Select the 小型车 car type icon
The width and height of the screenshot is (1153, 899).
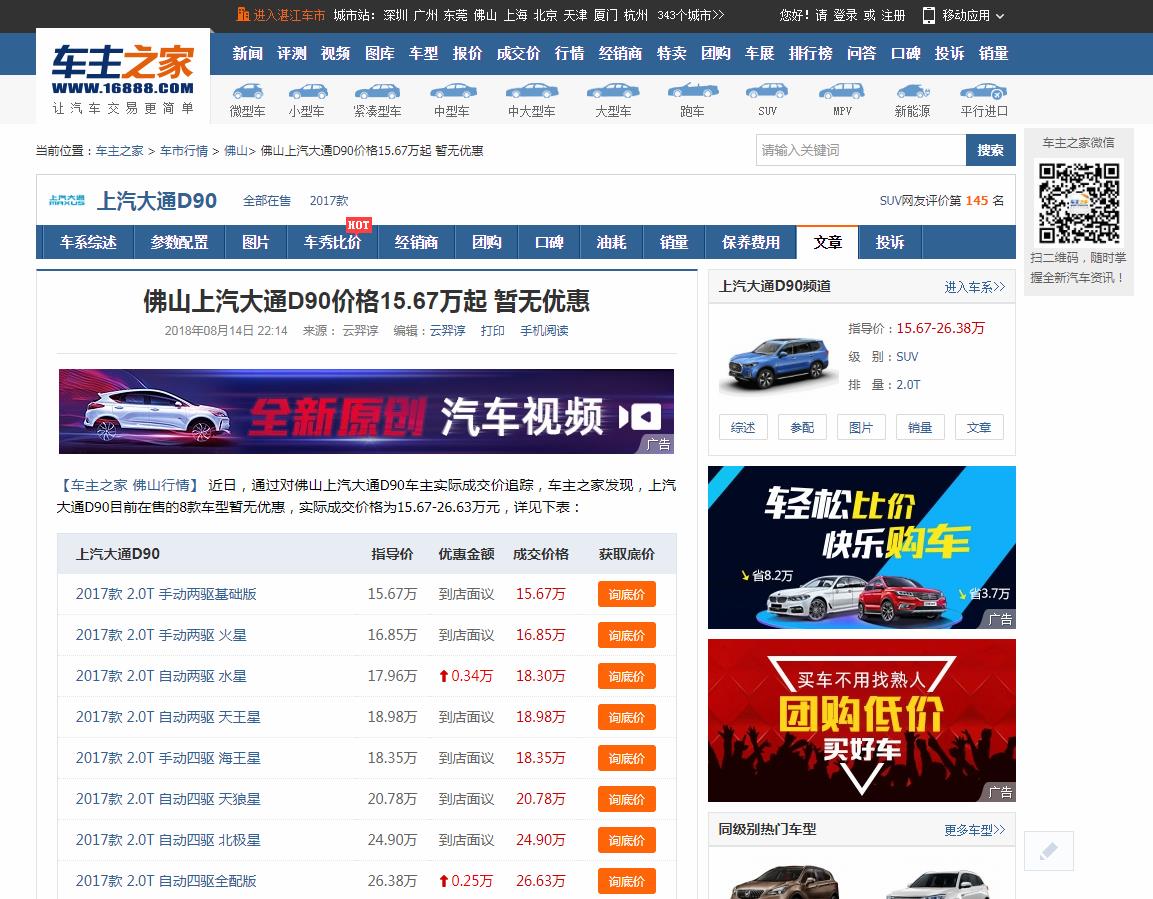[x=307, y=92]
